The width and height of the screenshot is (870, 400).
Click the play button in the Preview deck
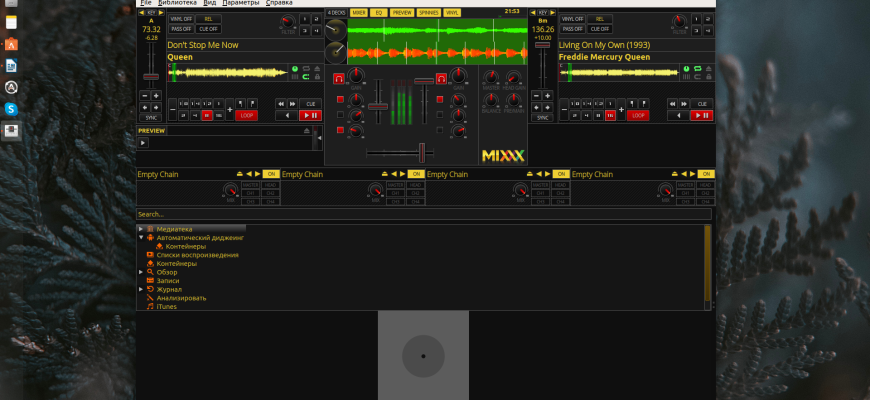point(143,143)
